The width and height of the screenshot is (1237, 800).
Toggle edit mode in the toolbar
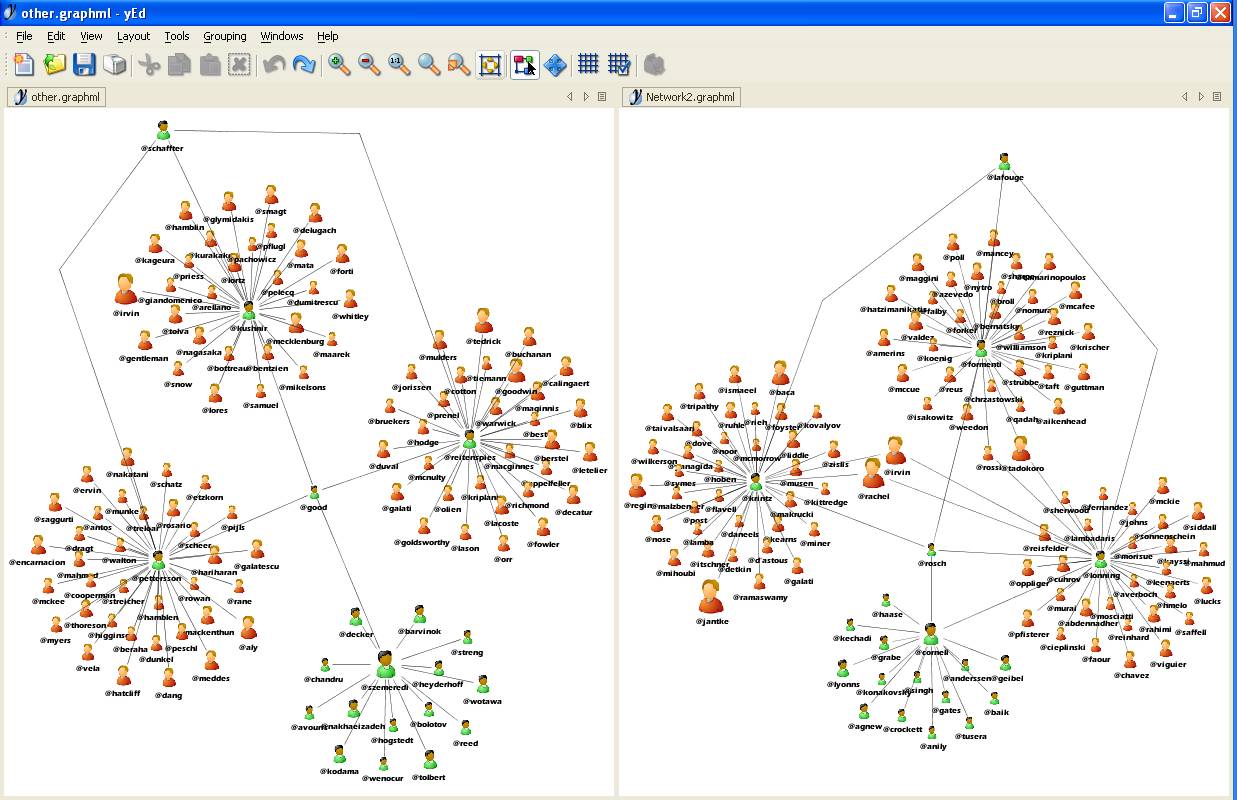pos(524,65)
